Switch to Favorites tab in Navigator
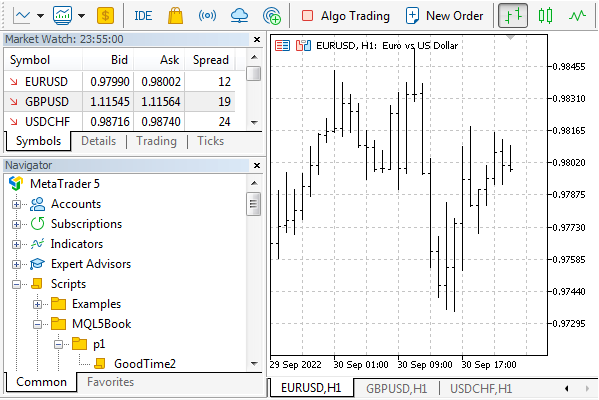The height and width of the screenshot is (400, 599). click(110, 382)
